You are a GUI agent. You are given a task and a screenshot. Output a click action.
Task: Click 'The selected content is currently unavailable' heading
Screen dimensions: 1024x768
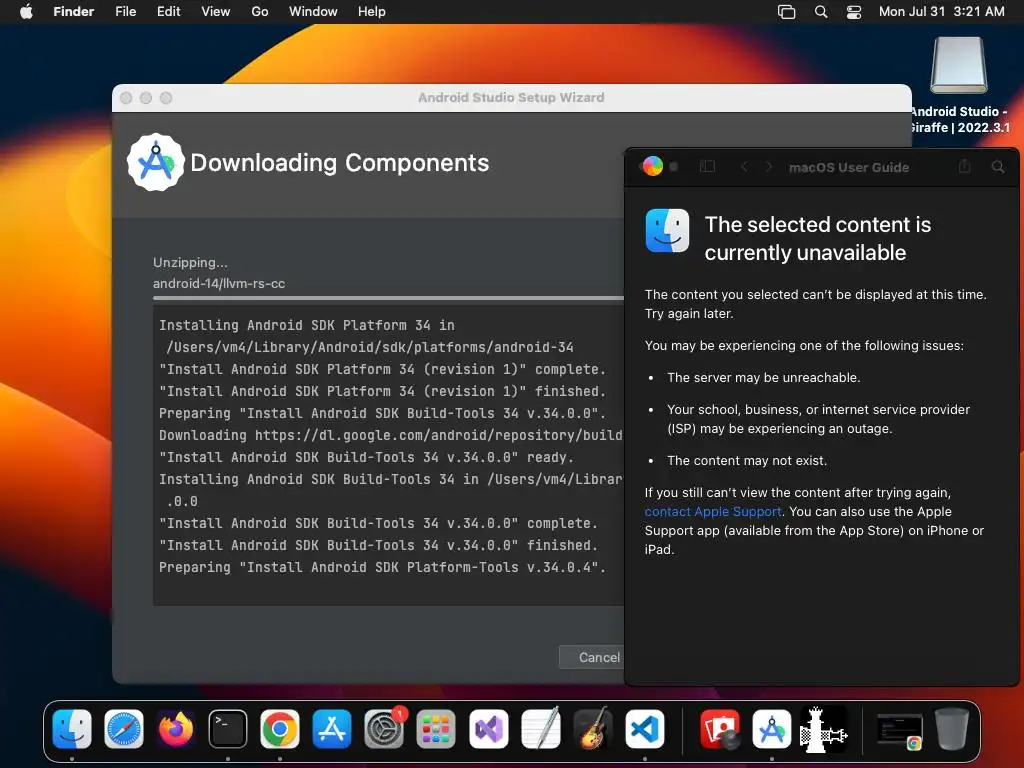tap(818, 238)
